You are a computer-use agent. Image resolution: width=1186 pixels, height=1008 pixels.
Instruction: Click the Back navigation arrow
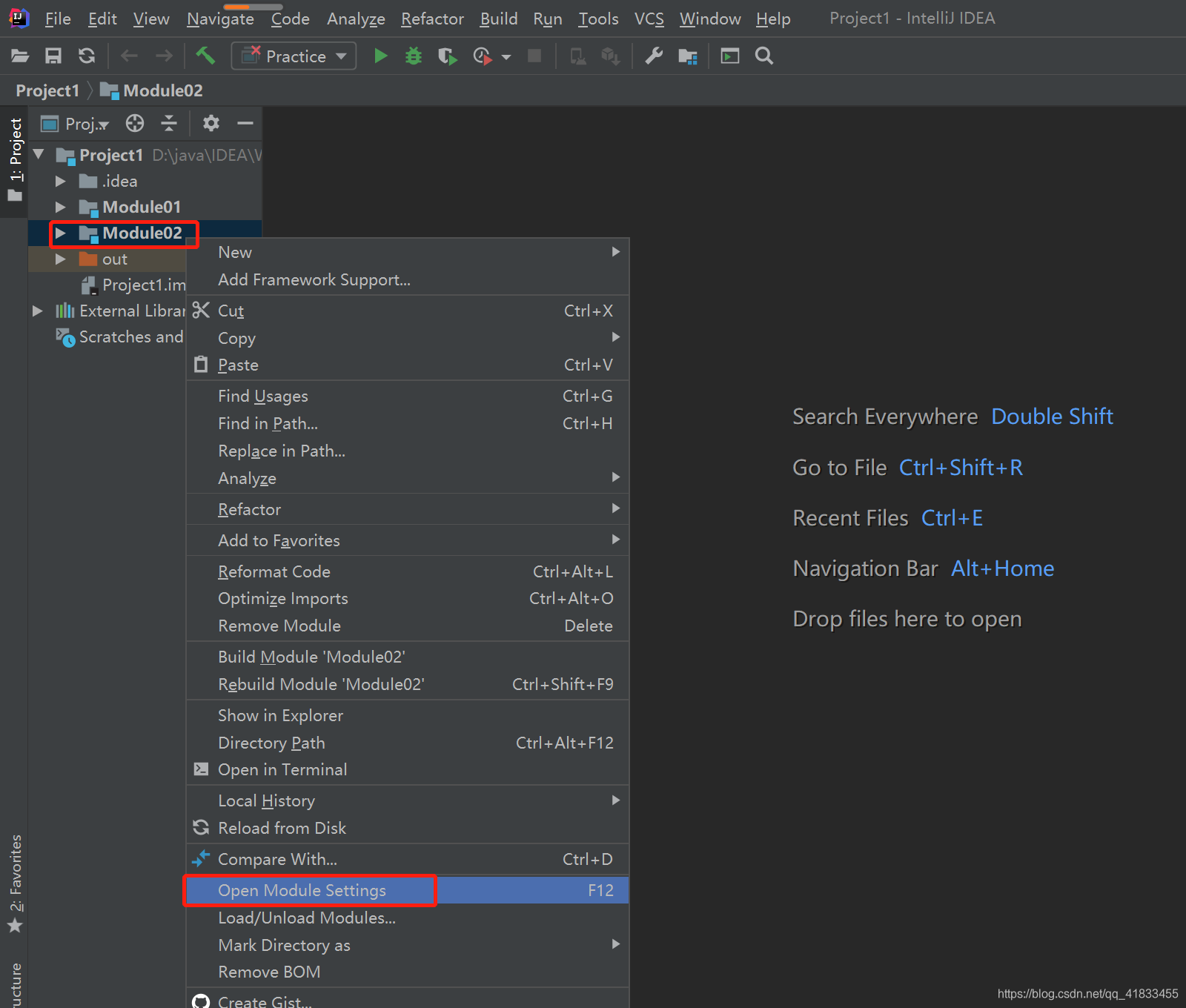pos(129,56)
